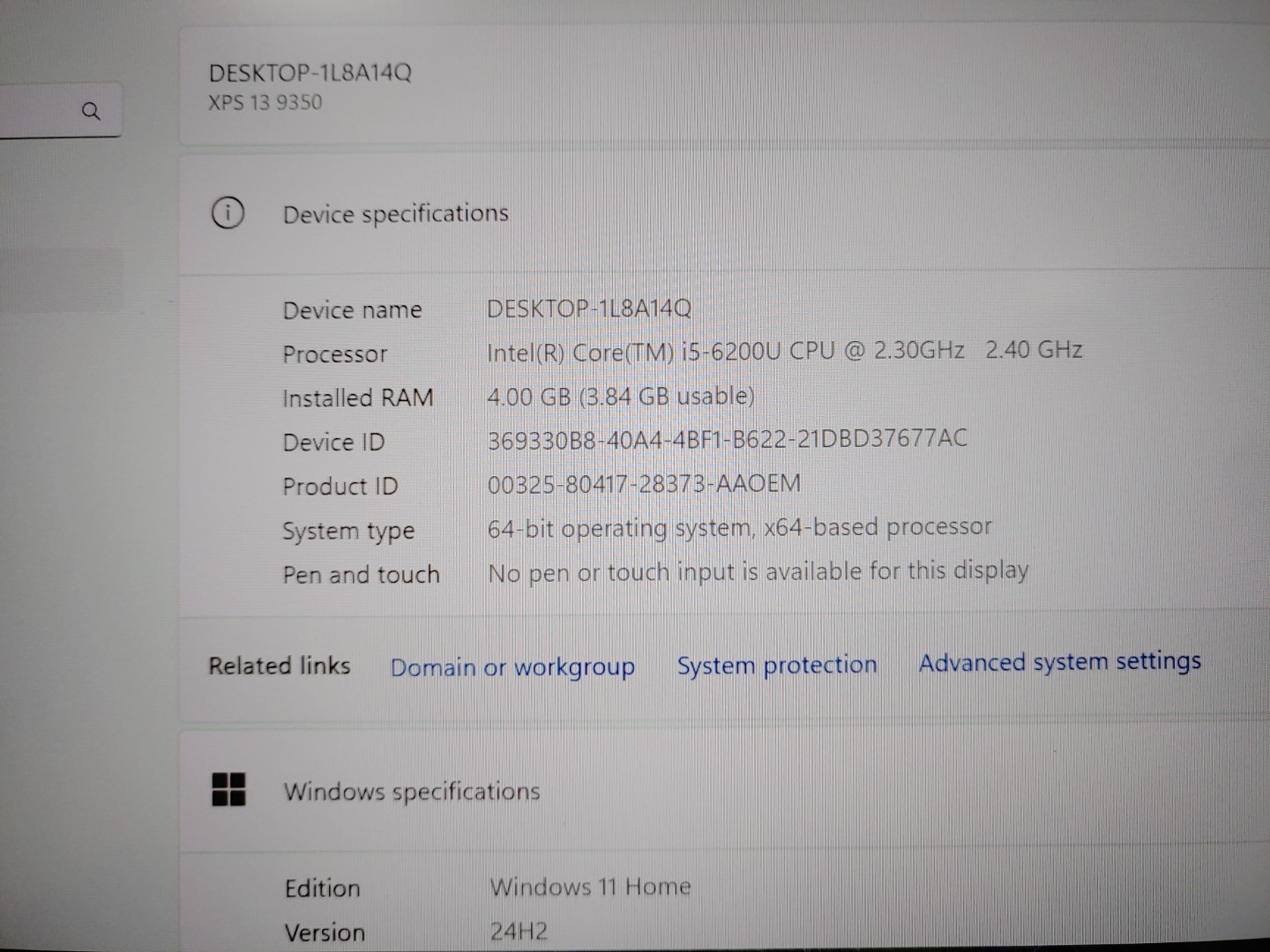Viewport: 1270px width, 952px height.
Task: Click the Related links heading
Action: (280, 666)
